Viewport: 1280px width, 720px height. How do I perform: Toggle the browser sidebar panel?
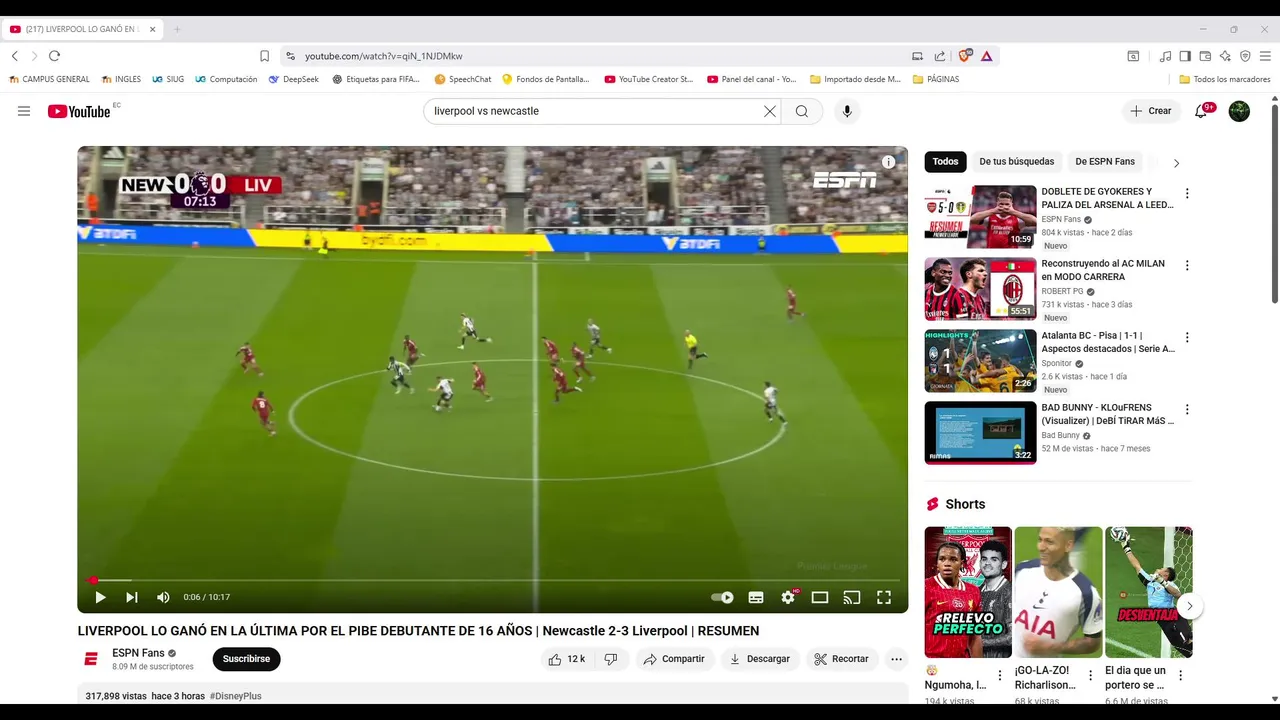pos(1185,56)
